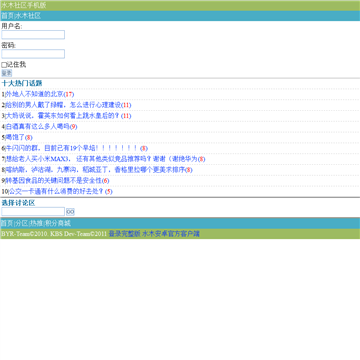Screen dimensions: 360x360
Task: Open topic 牛闪闪的群，目前已有19个旱焰
Action: tap(76, 148)
